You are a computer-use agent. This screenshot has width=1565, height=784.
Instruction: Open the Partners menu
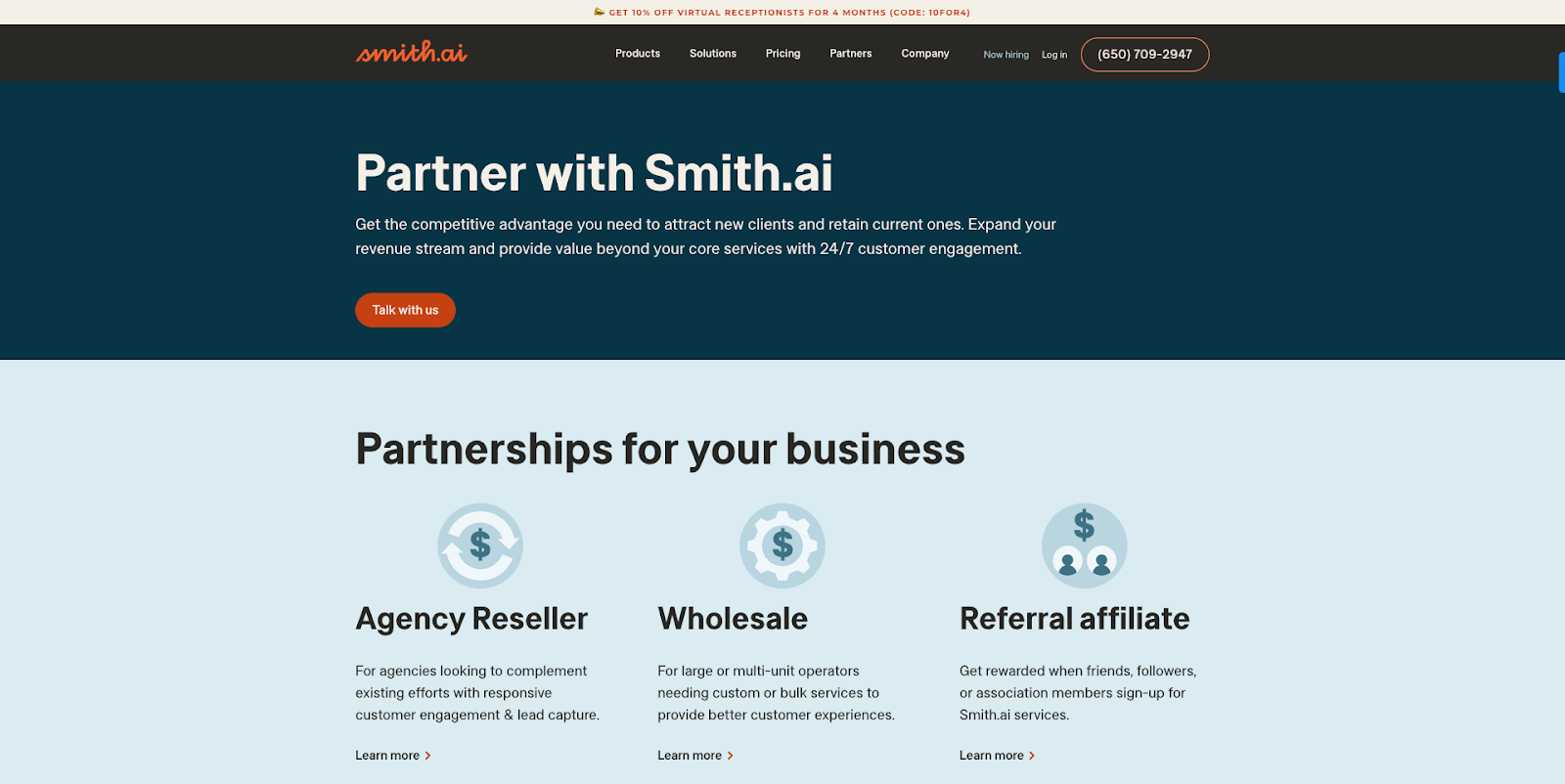[851, 54]
